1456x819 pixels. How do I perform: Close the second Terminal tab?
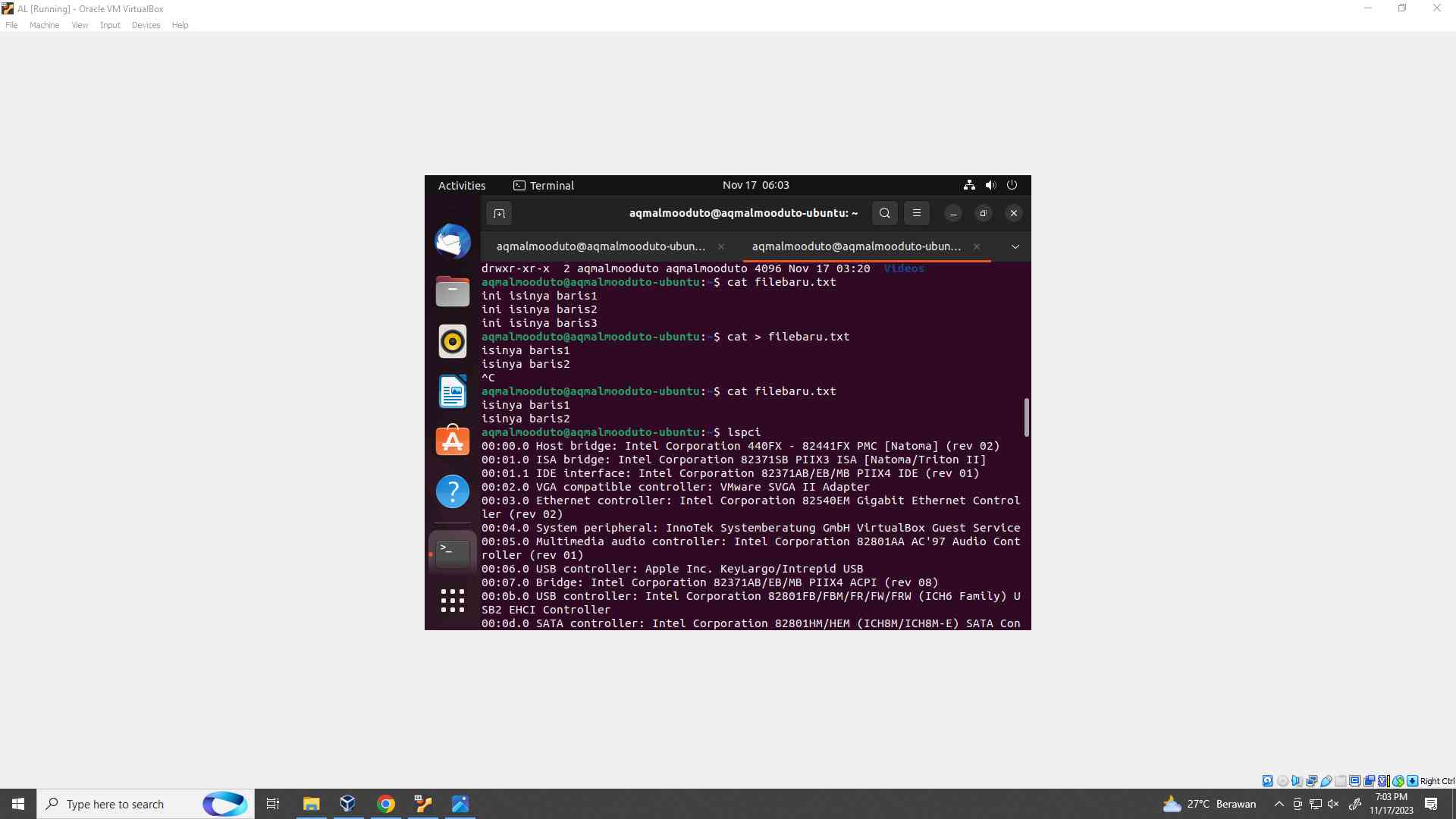(x=977, y=246)
